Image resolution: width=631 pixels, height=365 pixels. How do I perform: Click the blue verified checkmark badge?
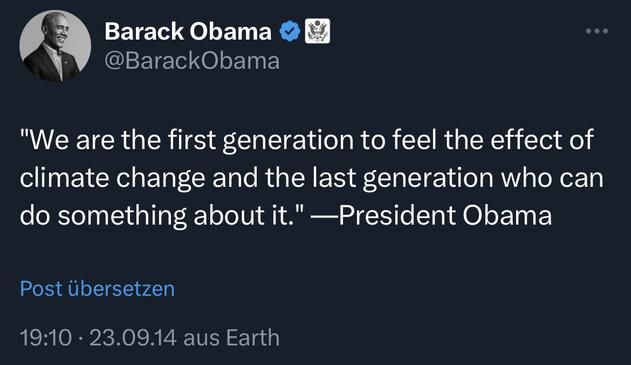[290, 31]
